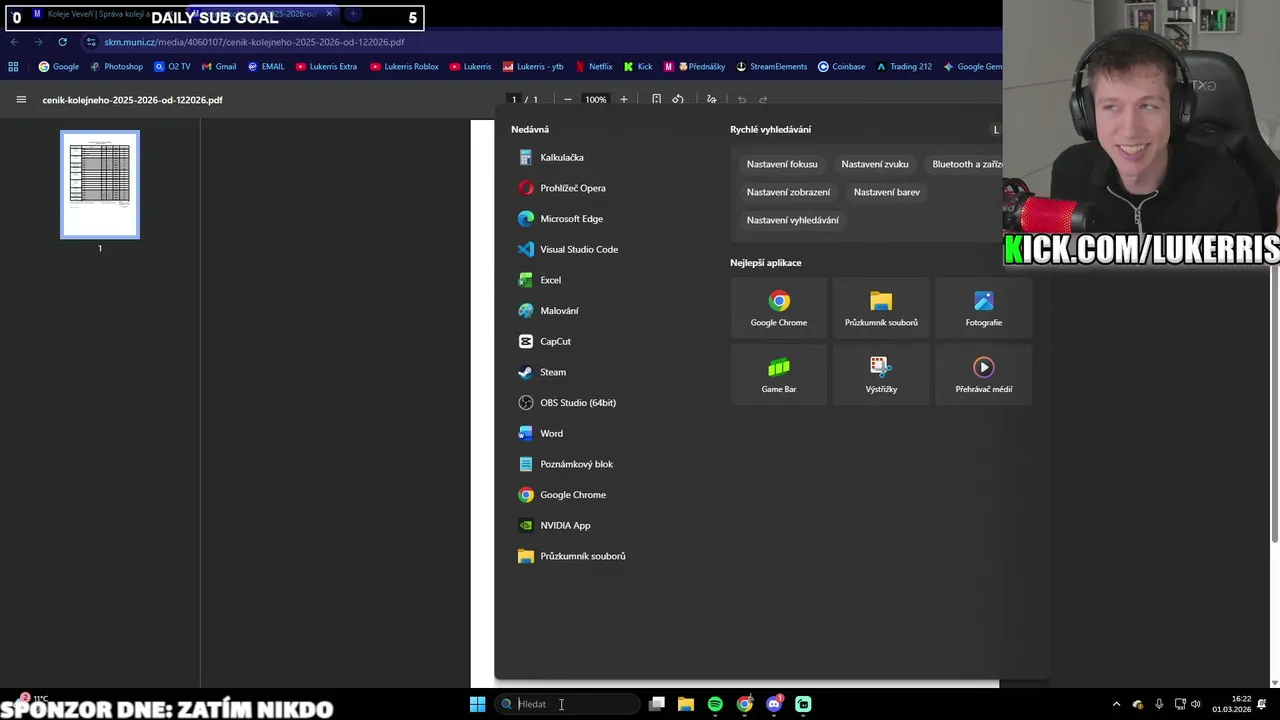
Task: Open the Coinbase bookmark
Action: click(841, 67)
